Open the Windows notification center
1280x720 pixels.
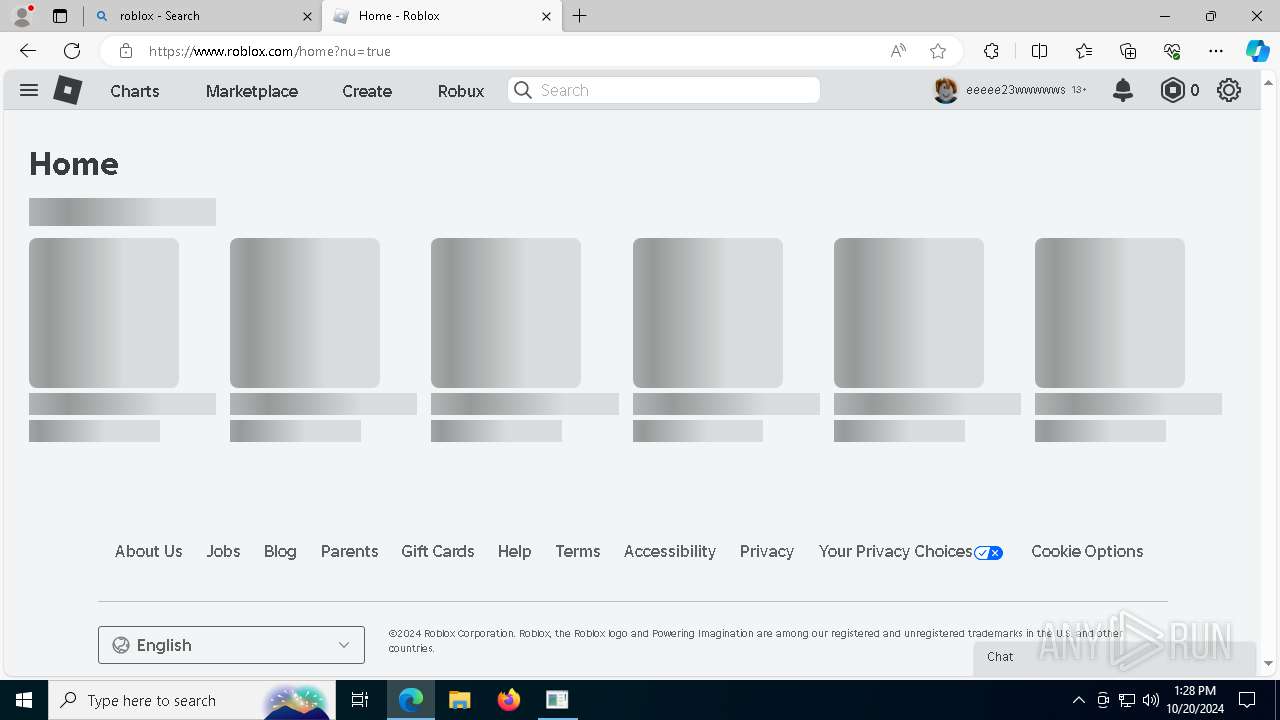1247,700
